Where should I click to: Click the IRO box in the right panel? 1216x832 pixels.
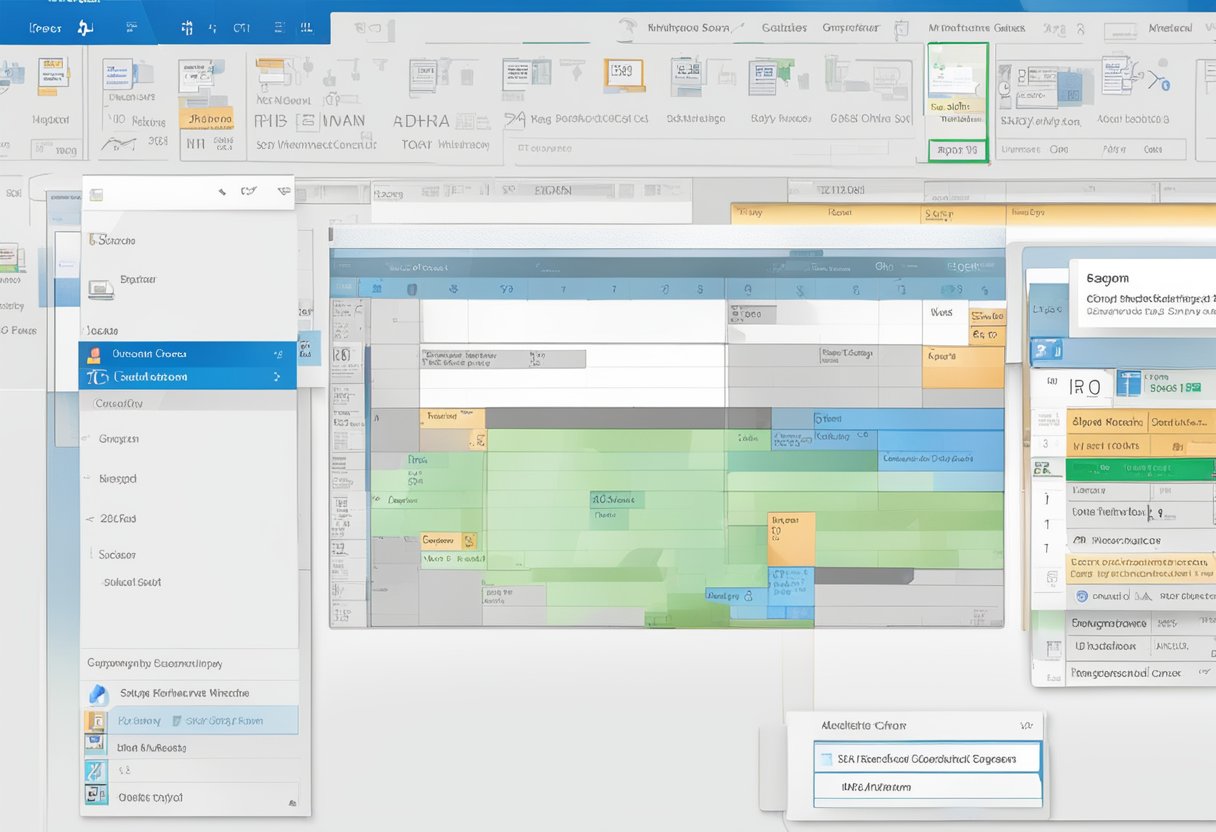tap(1086, 386)
